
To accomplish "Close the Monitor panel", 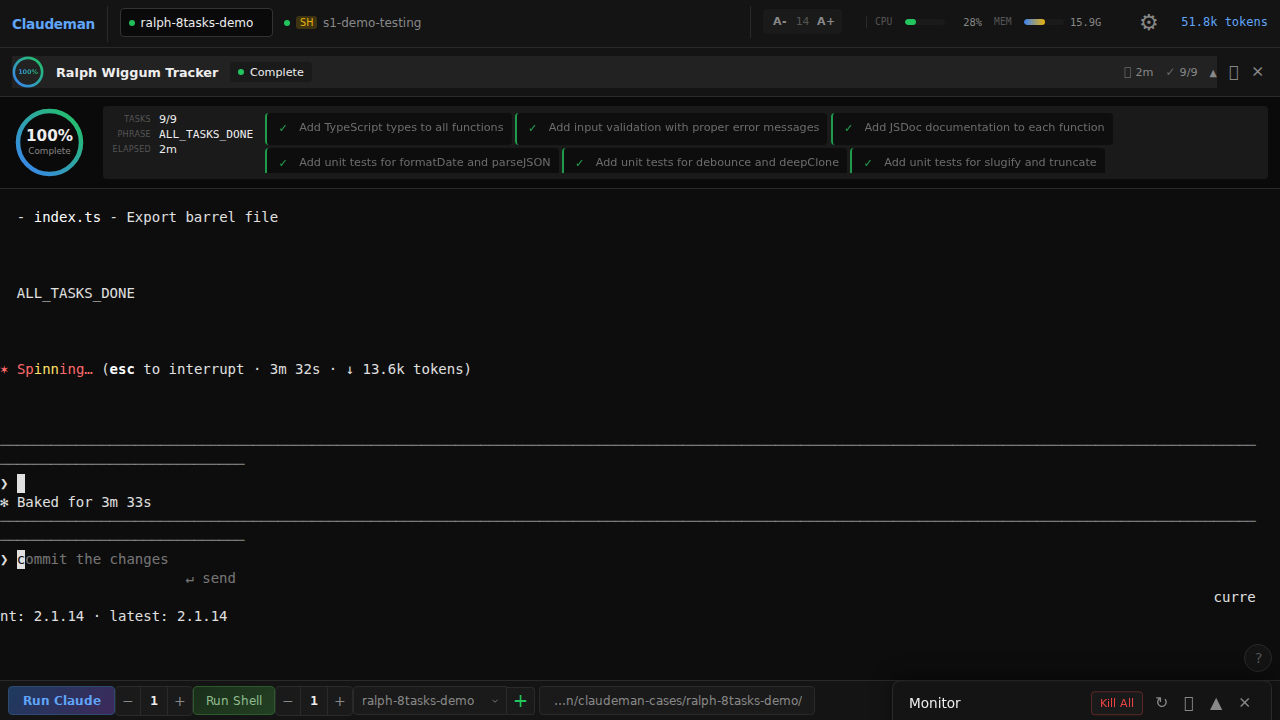I will click(x=1245, y=703).
